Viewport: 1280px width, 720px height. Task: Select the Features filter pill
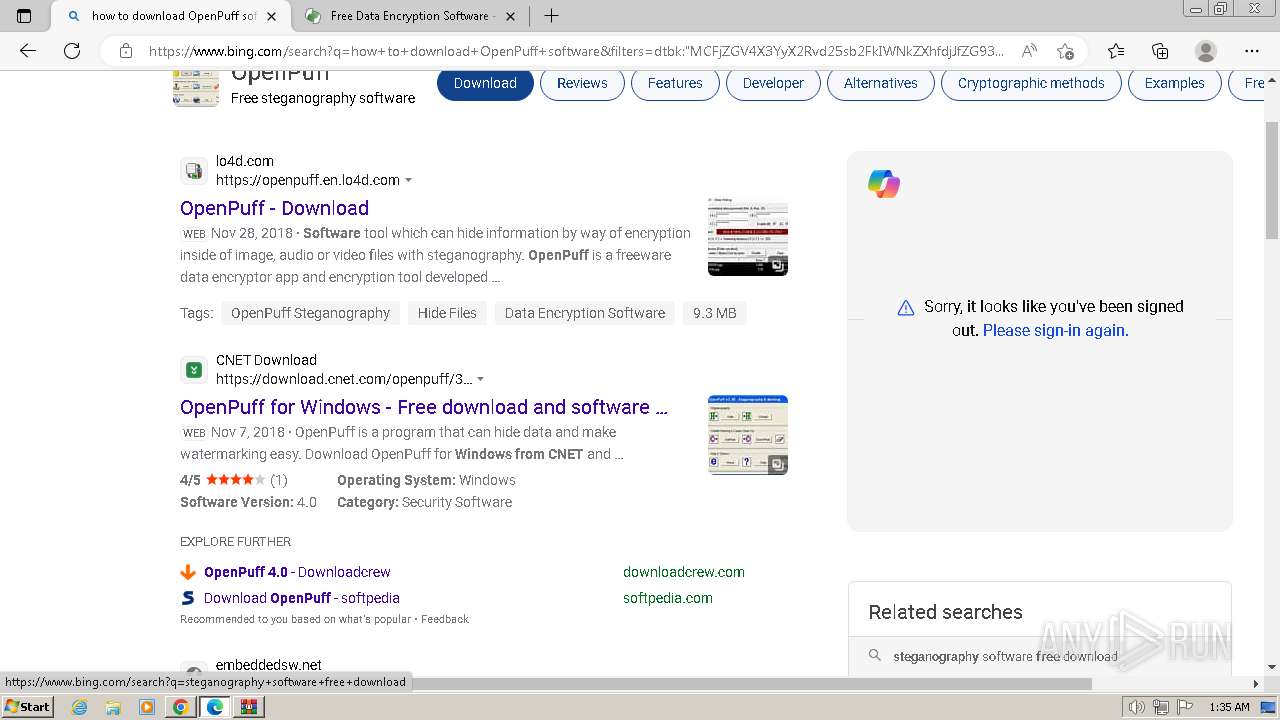[675, 83]
